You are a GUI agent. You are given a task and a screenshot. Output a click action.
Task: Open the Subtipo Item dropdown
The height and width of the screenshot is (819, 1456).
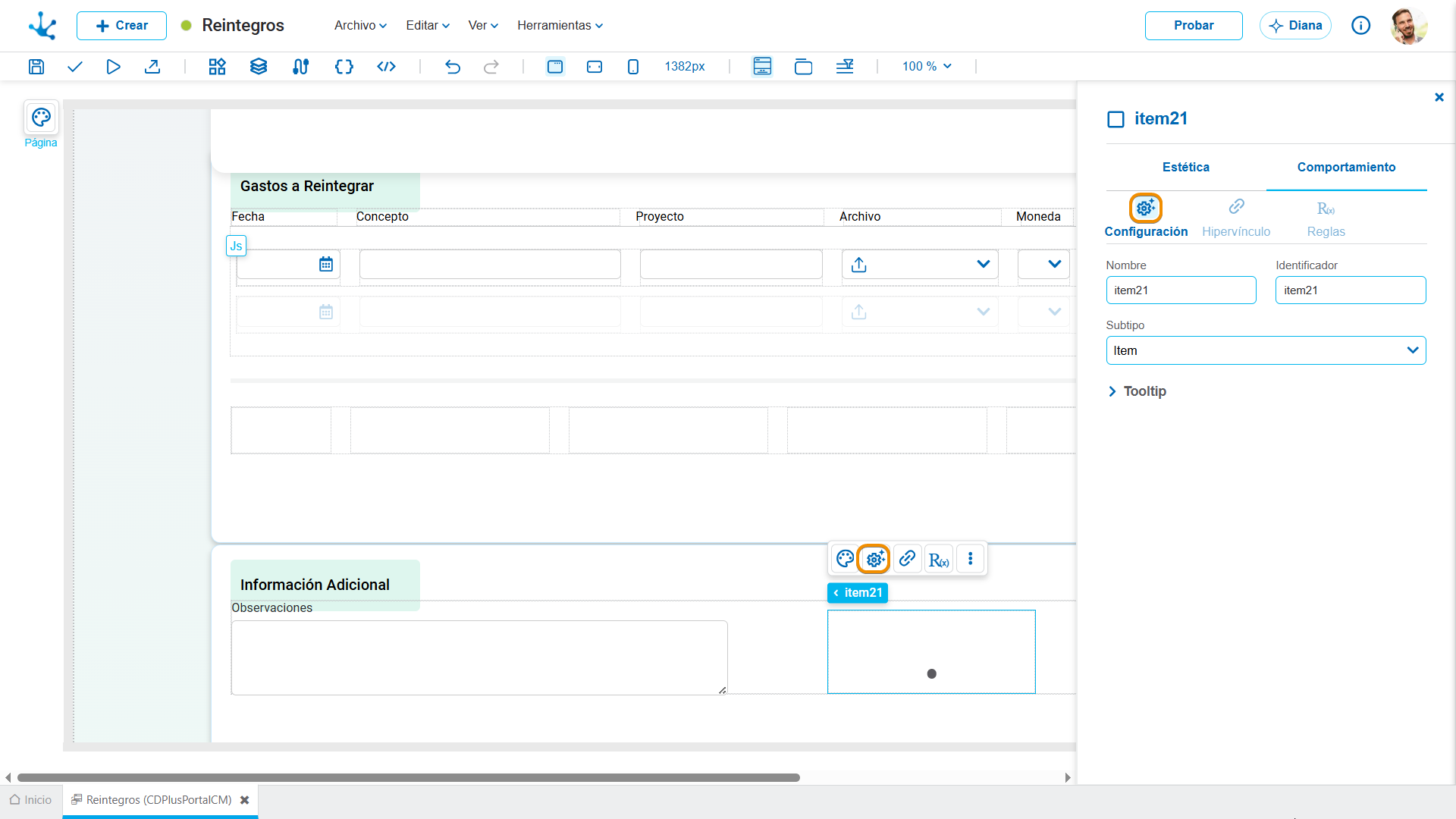tap(1266, 350)
